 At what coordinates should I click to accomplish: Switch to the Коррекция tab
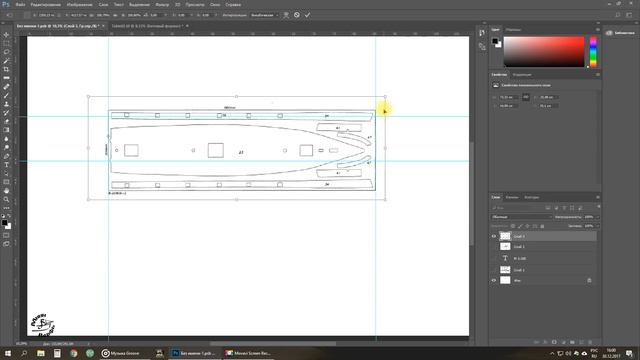point(522,75)
